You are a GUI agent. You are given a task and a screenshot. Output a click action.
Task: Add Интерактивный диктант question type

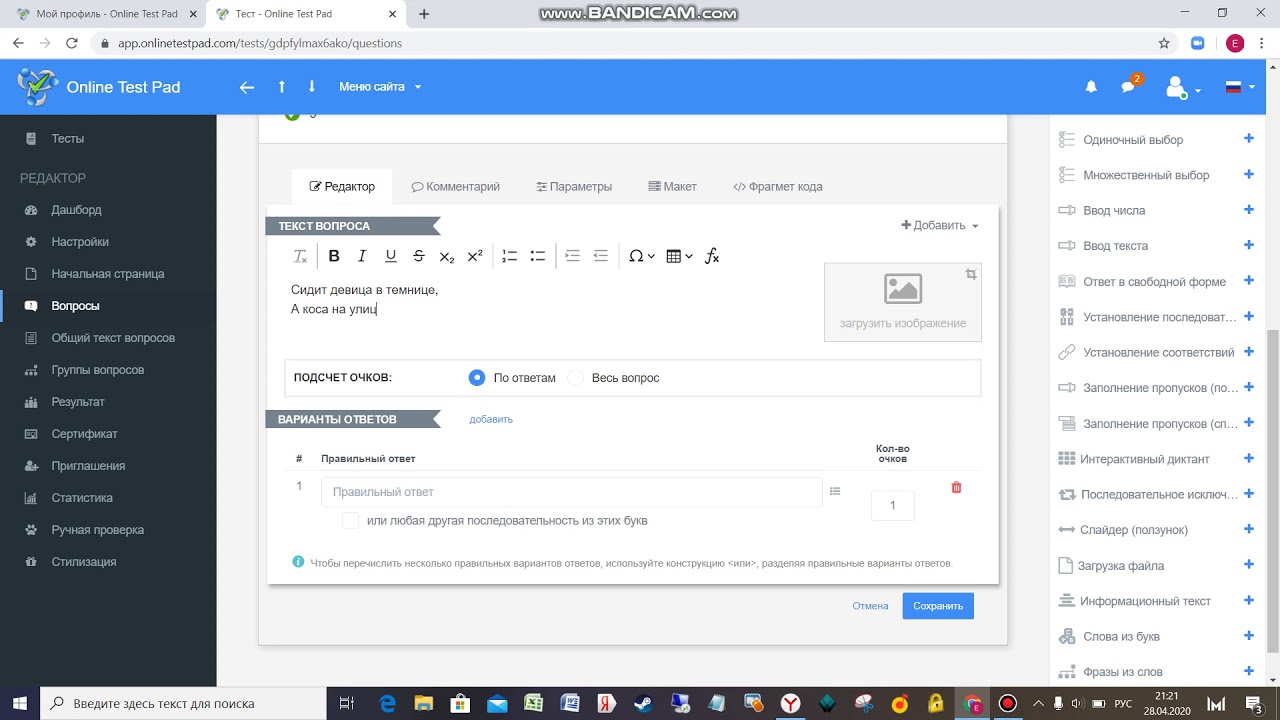pos(1249,458)
